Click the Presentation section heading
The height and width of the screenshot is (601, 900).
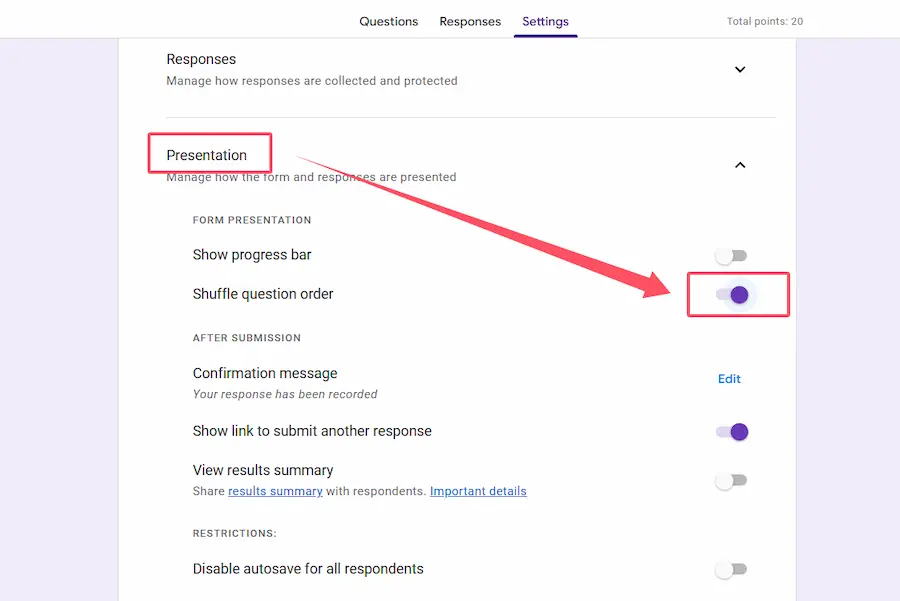click(x=207, y=155)
